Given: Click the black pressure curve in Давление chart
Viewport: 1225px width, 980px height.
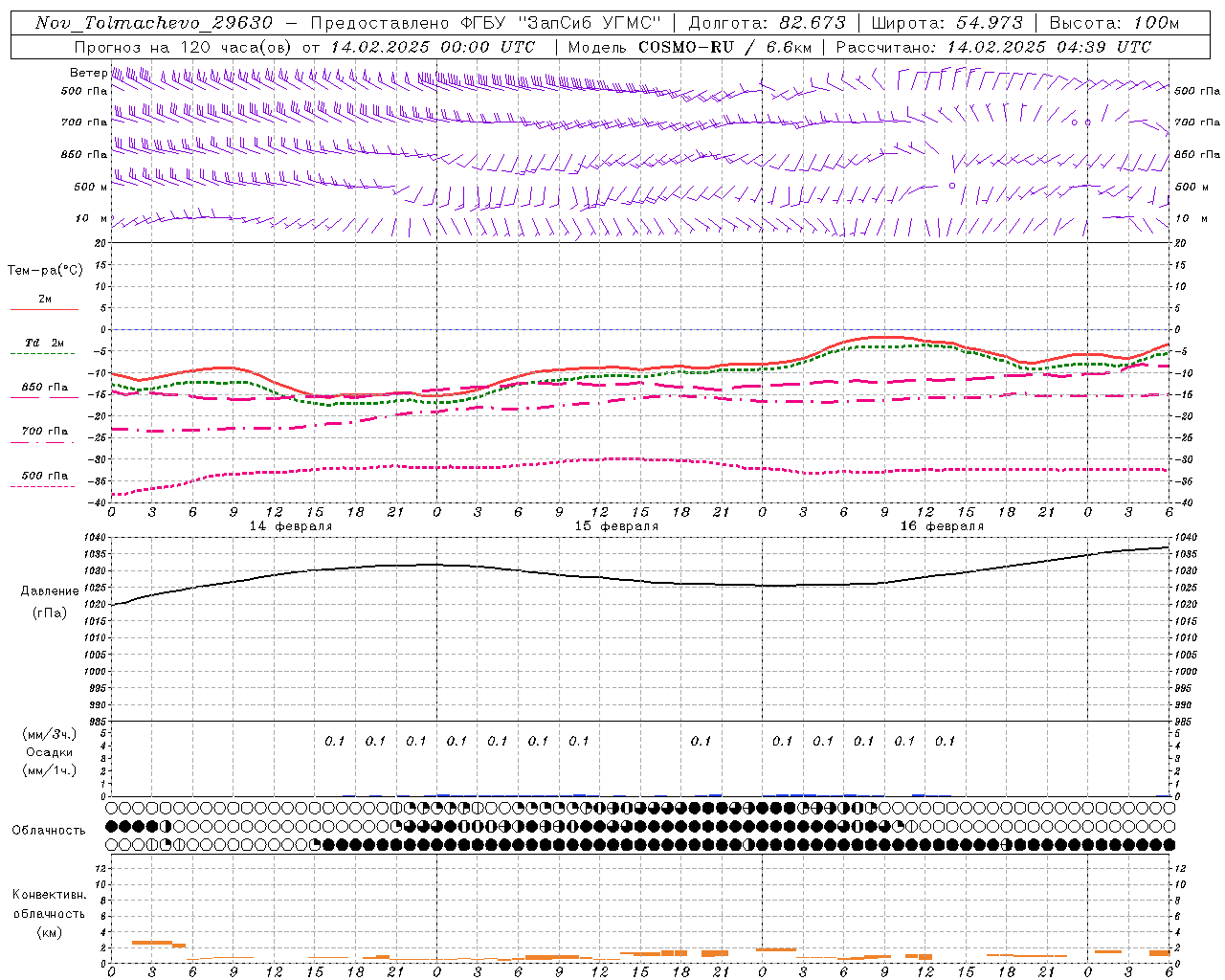Looking at the screenshot, I should click(639, 581).
